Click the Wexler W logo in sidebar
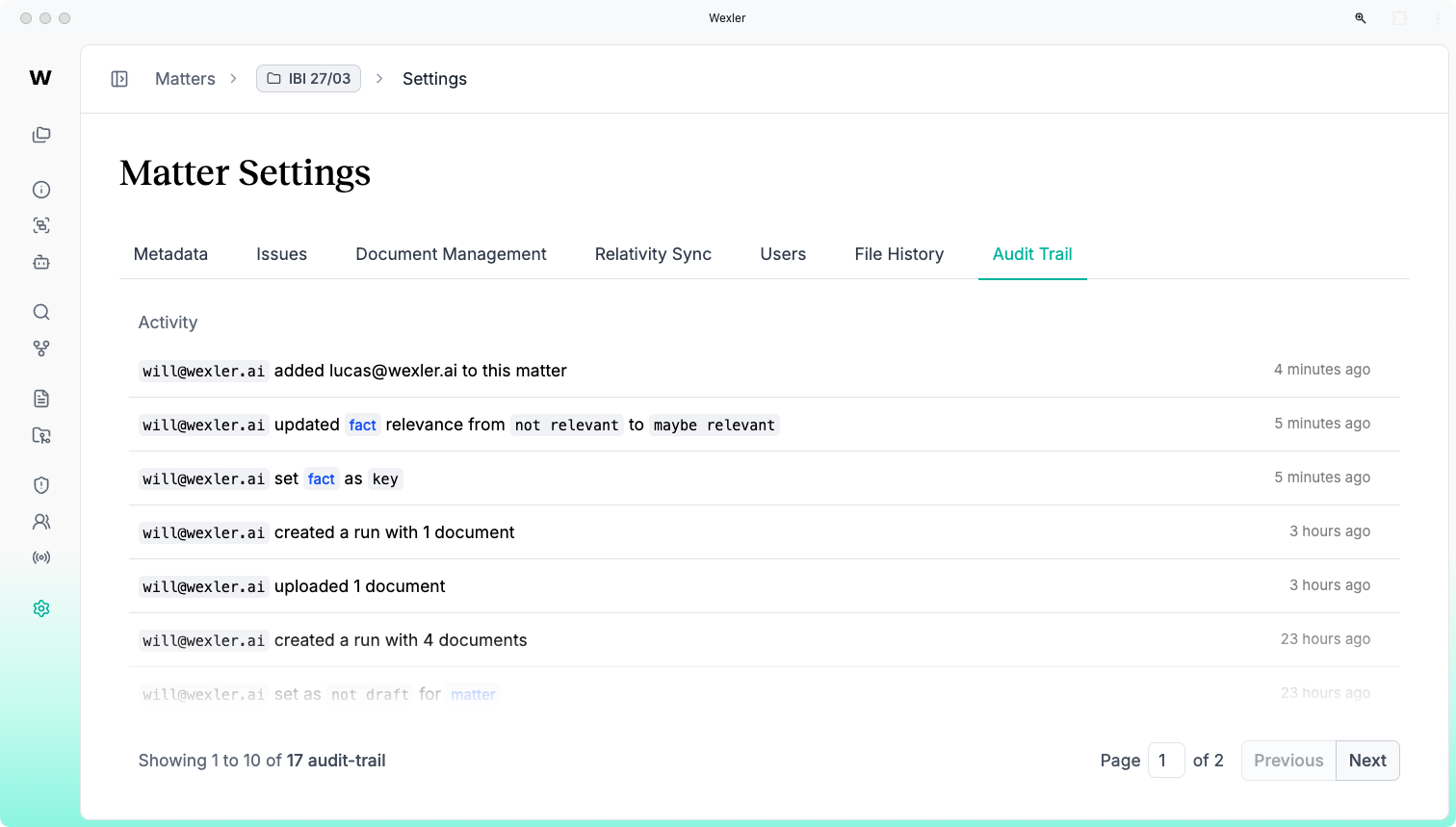The height and width of the screenshot is (827, 1456). point(40,78)
